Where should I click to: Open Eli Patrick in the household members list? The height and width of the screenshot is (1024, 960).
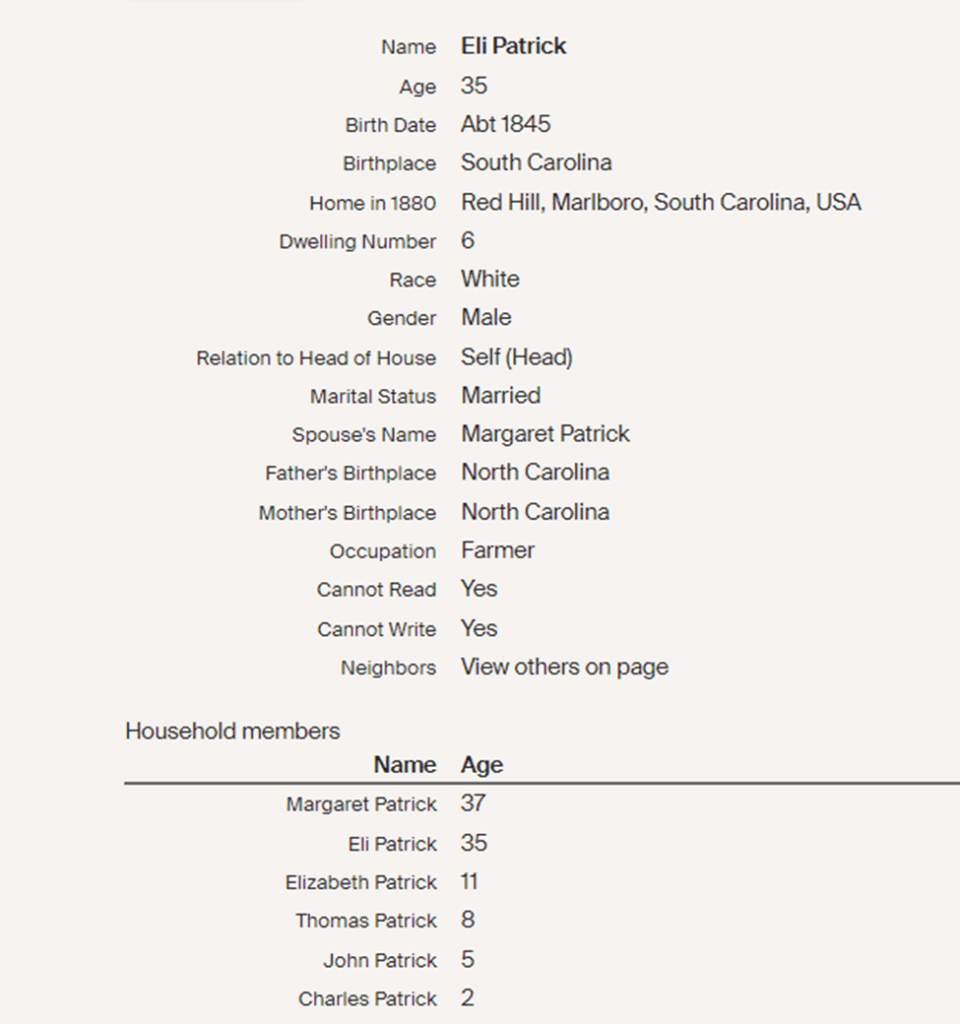(392, 844)
